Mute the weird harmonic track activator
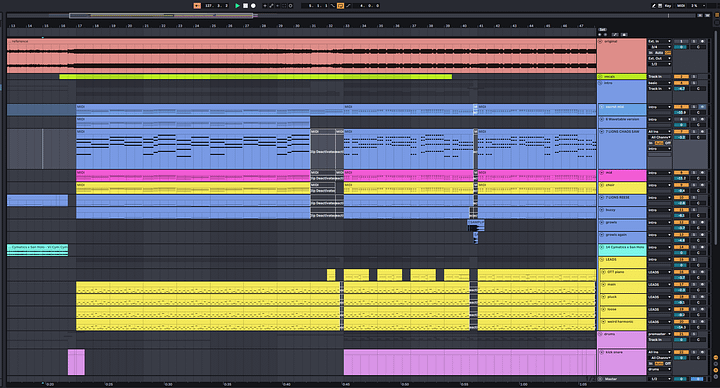The image size is (720, 388). coord(681,322)
